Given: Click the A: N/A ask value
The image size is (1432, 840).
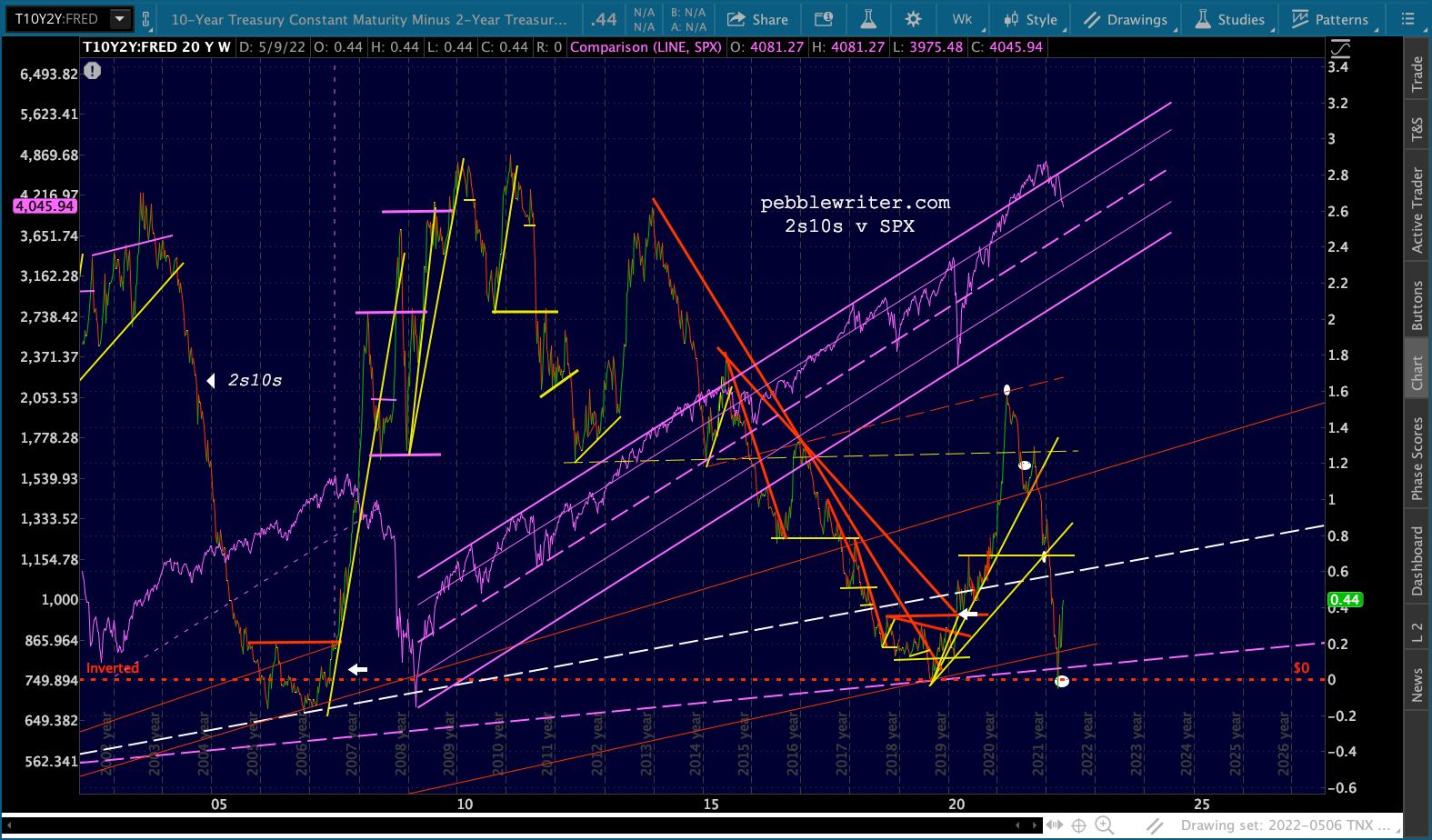Looking at the screenshot, I should click(688, 27).
